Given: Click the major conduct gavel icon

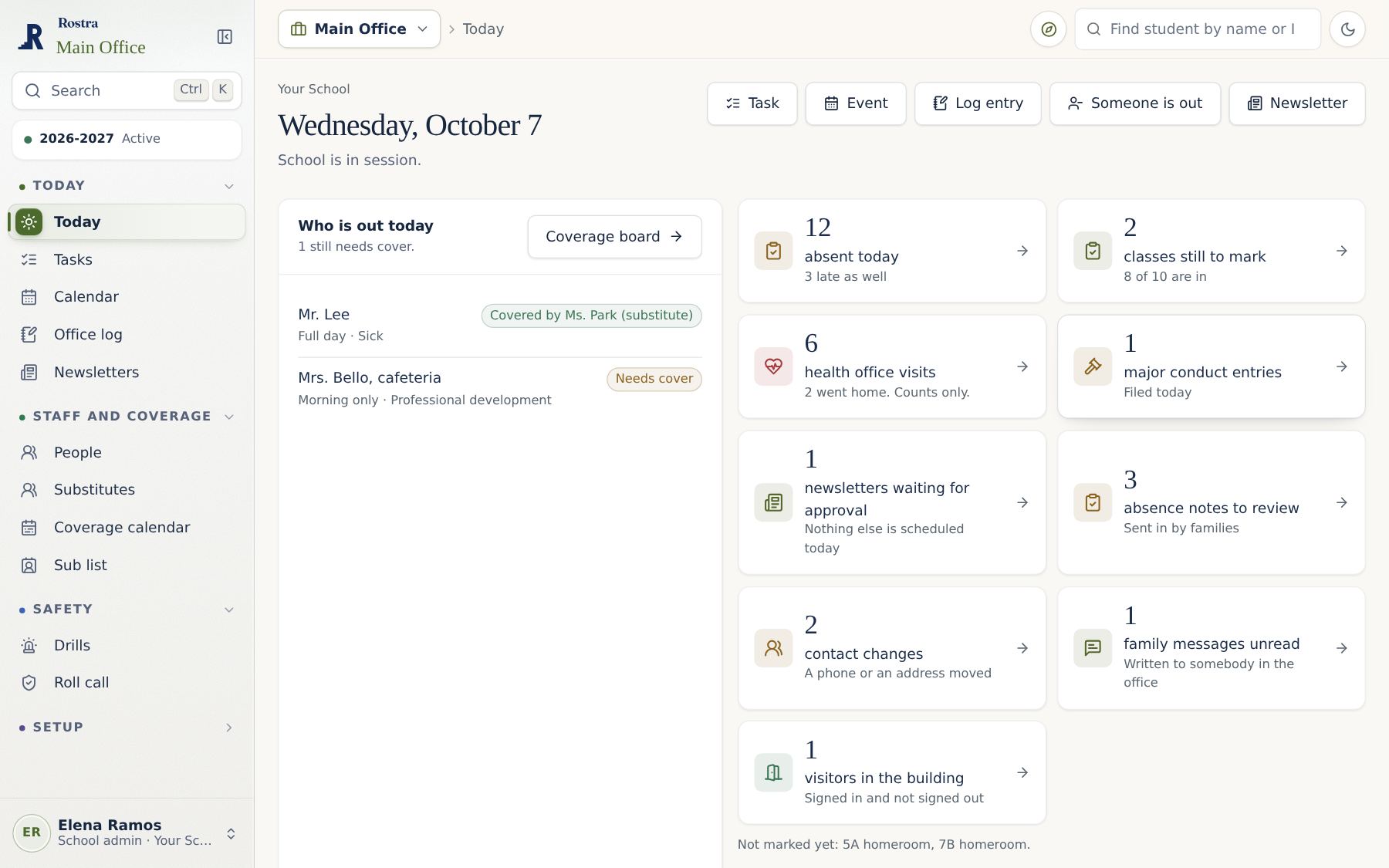Looking at the screenshot, I should click(x=1093, y=366).
